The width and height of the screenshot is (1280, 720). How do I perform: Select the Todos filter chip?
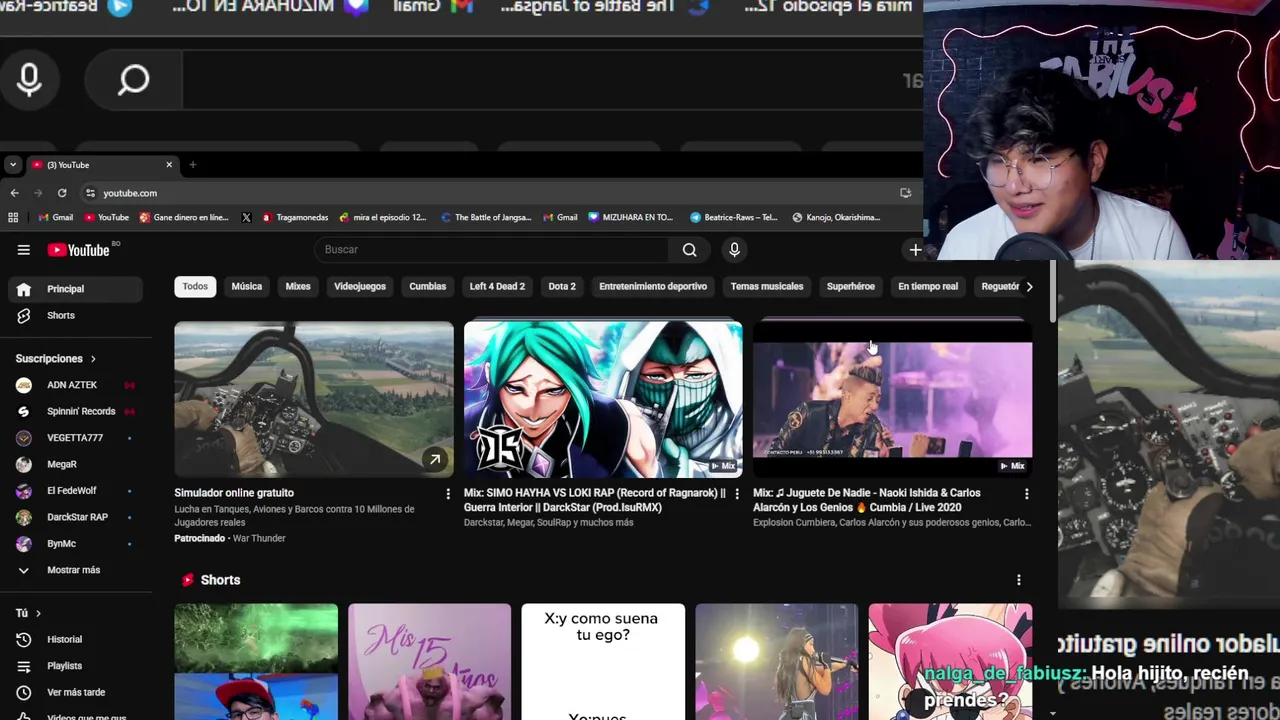click(x=195, y=287)
